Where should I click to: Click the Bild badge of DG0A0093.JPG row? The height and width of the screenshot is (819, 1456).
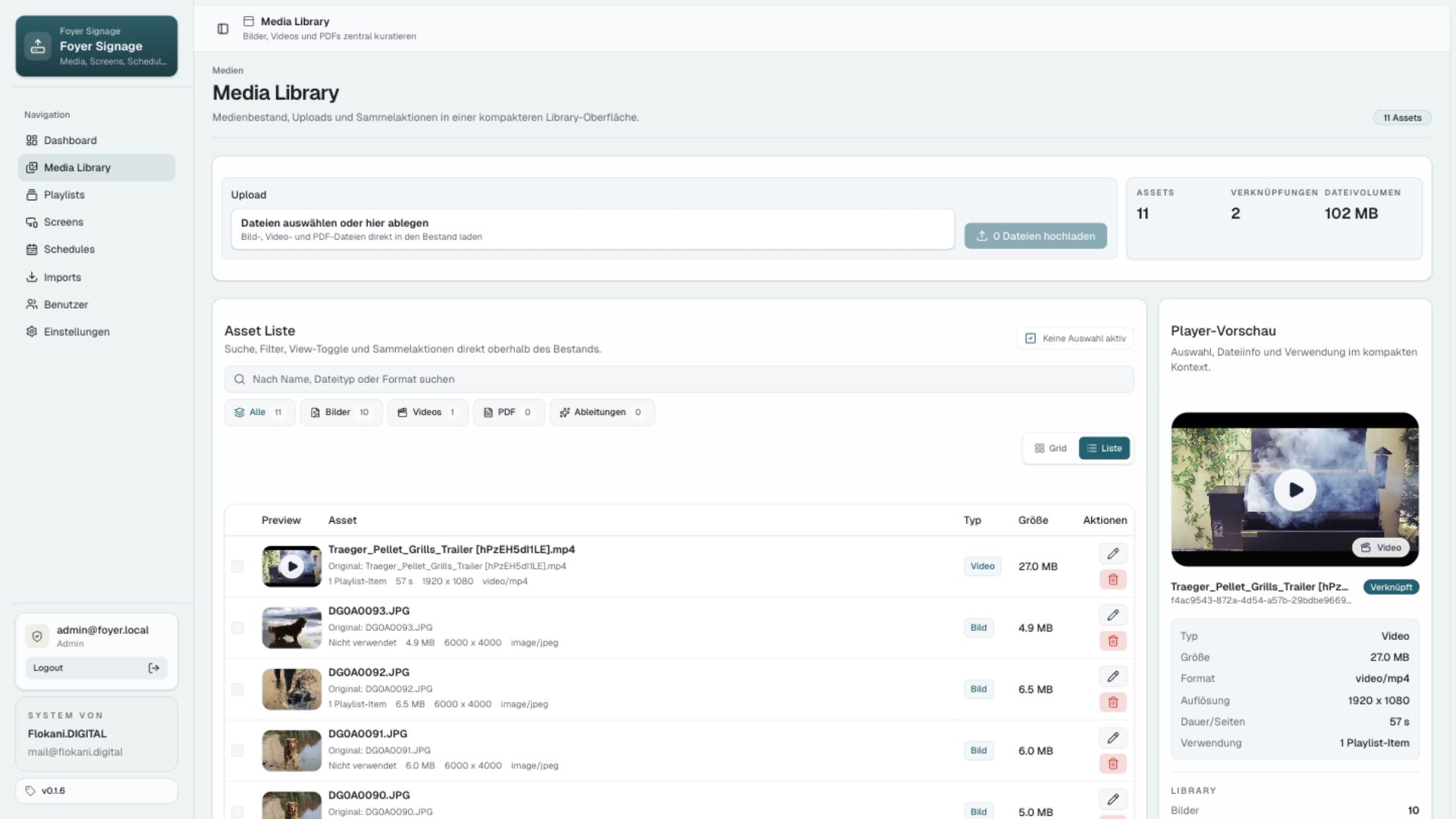click(978, 628)
